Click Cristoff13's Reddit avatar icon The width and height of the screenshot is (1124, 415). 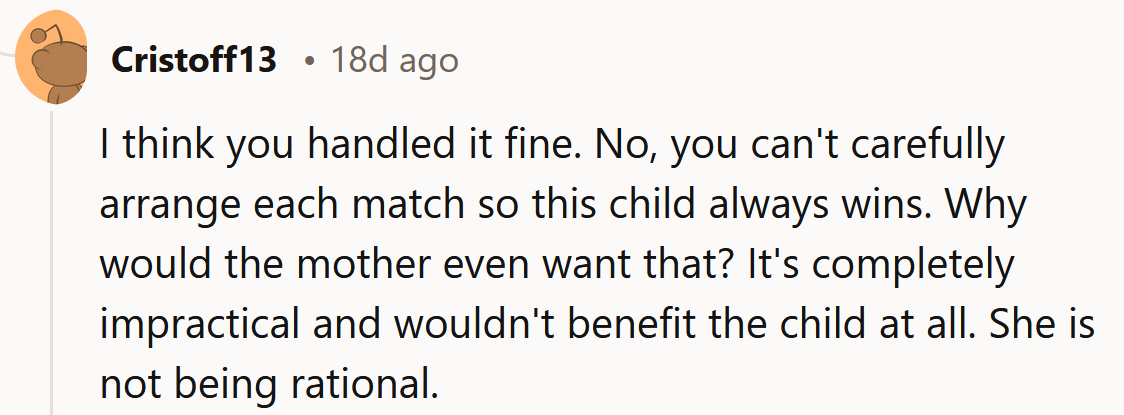pyautogui.click(x=52, y=62)
